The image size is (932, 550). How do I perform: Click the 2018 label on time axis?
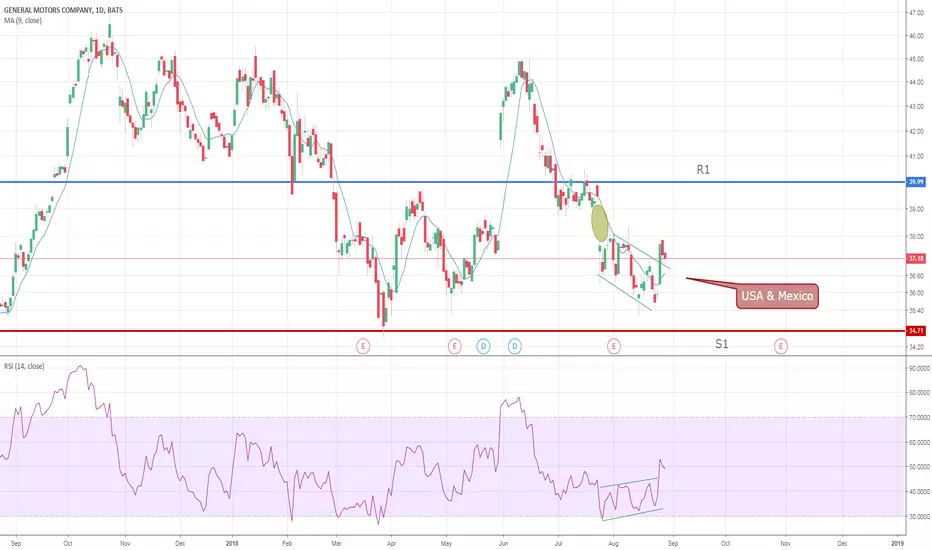pos(232,543)
